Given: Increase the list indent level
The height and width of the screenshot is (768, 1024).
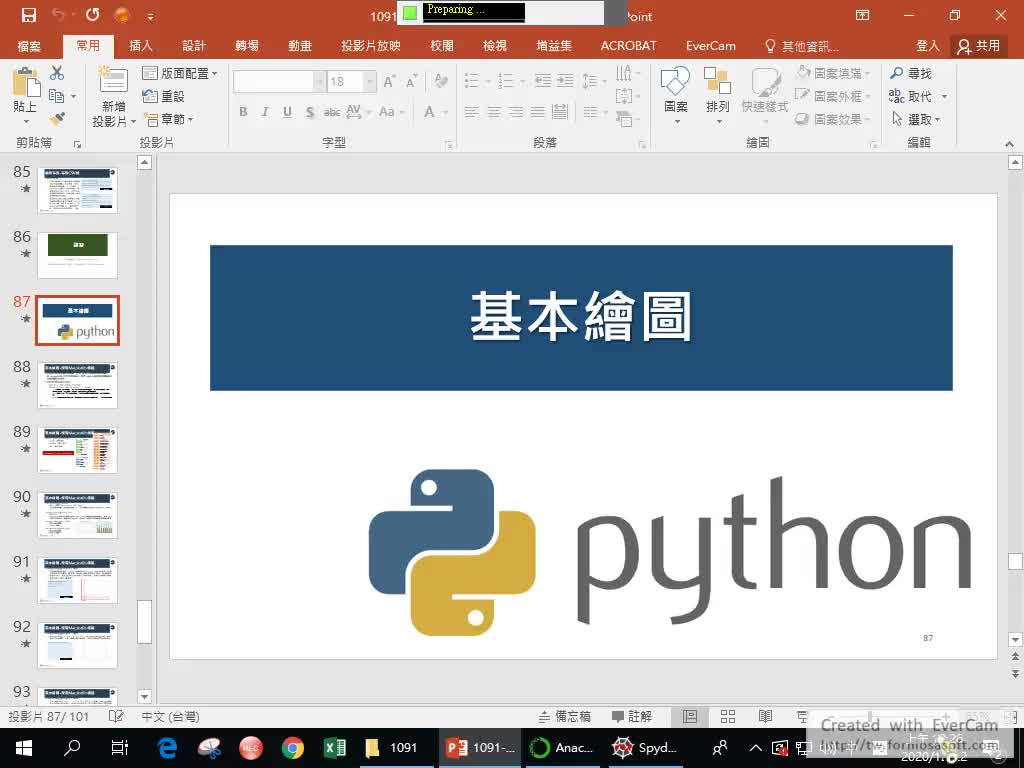Looking at the screenshot, I should click(564, 81).
